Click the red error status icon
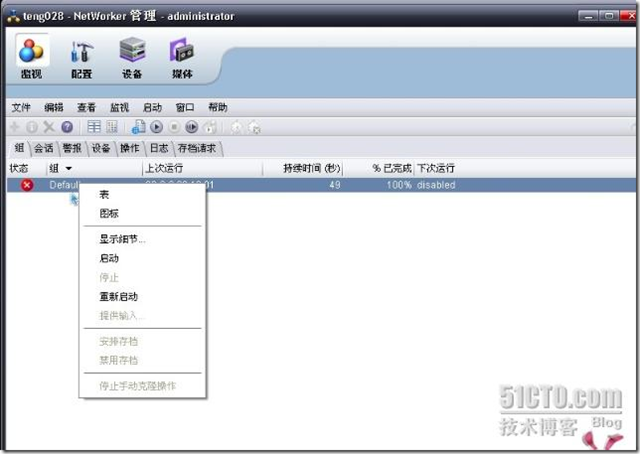Viewport: 640px width, 454px height. tap(27, 185)
